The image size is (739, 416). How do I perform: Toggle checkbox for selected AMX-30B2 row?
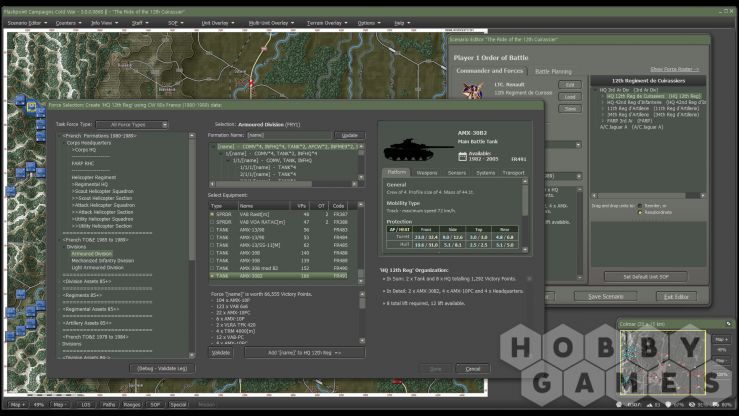pyautogui.click(x=212, y=276)
